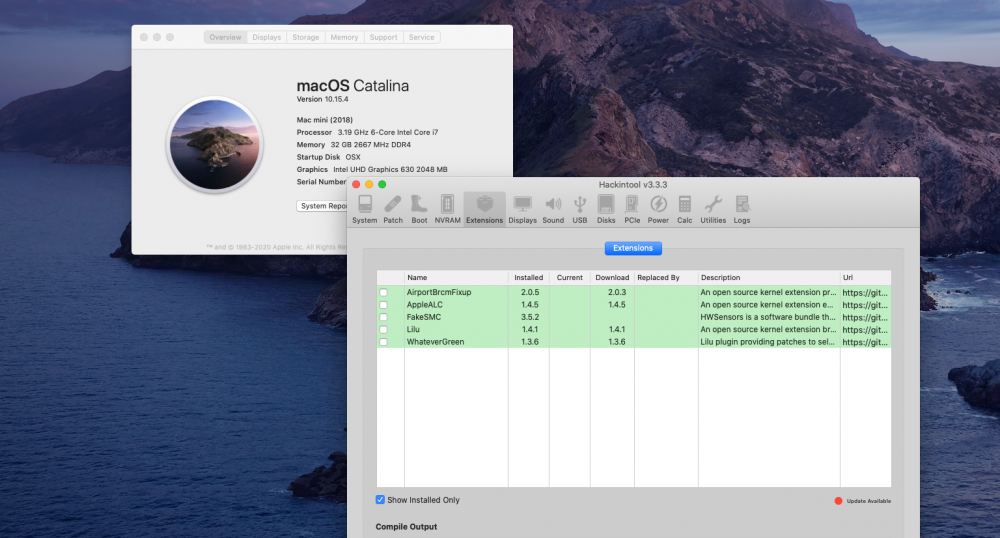The height and width of the screenshot is (538, 1000).
Task: Minimize the Hackintool window with yellow button
Action: pyautogui.click(x=369, y=184)
